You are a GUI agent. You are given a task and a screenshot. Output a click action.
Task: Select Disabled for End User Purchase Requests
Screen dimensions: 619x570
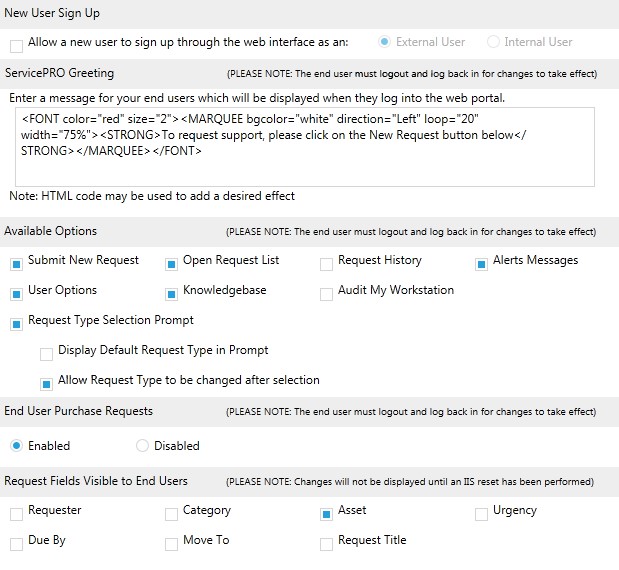point(142,446)
